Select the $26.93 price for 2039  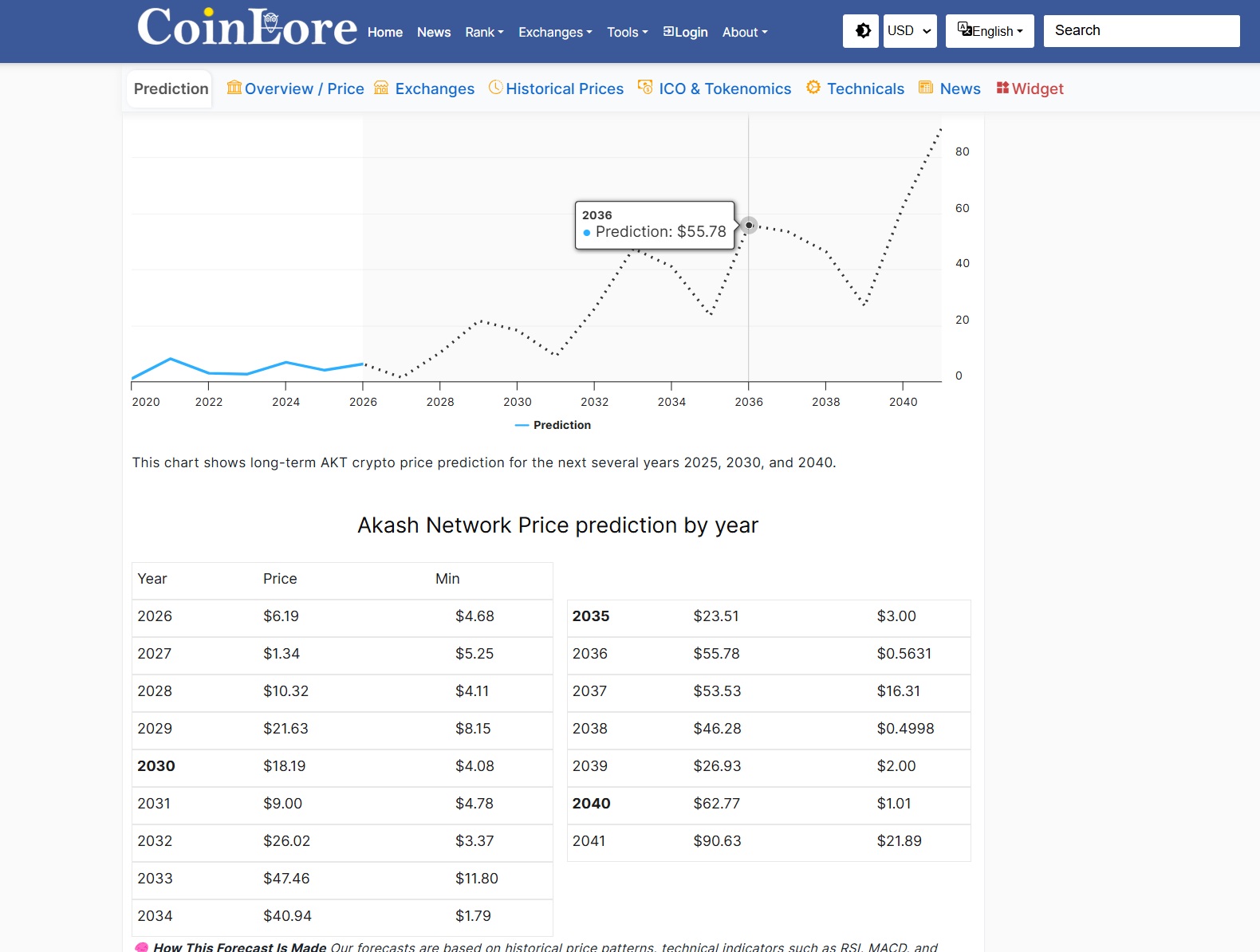(718, 766)
